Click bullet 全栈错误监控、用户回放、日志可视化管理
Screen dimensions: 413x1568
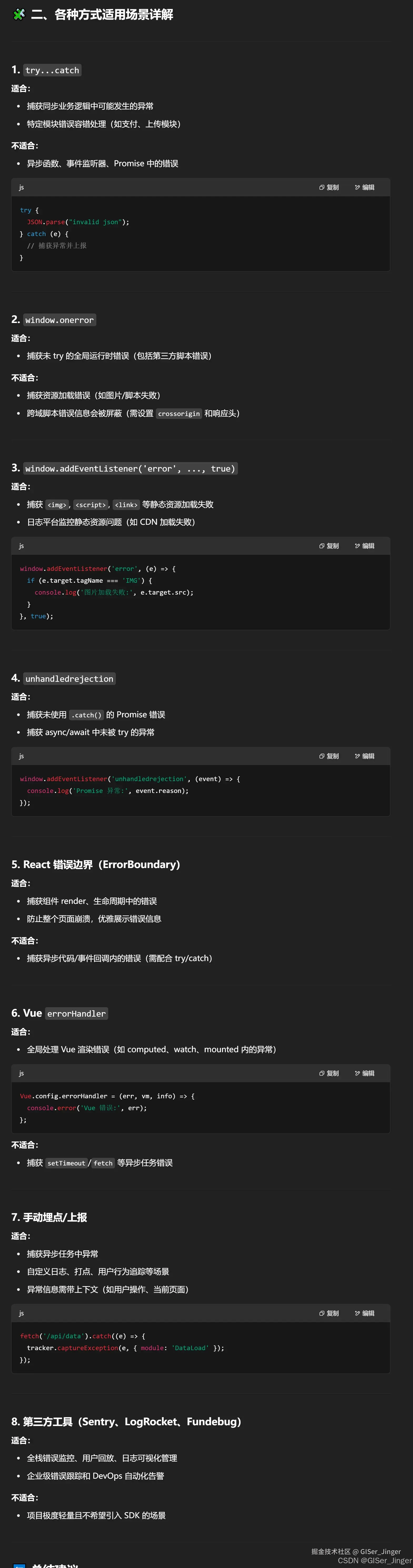click(102, 1458)
